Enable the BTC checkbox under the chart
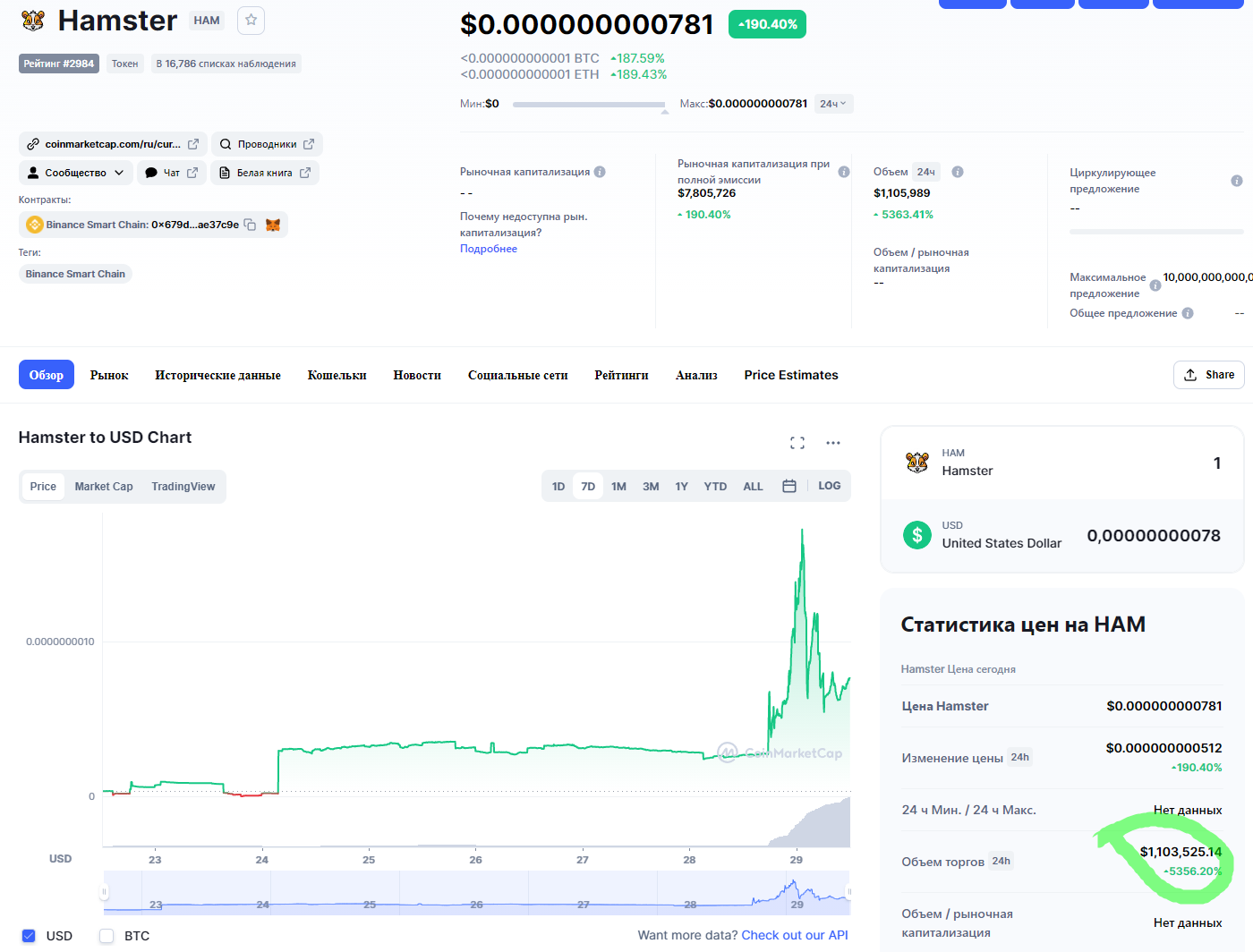 pyautogui.click(x=107, y=936)
